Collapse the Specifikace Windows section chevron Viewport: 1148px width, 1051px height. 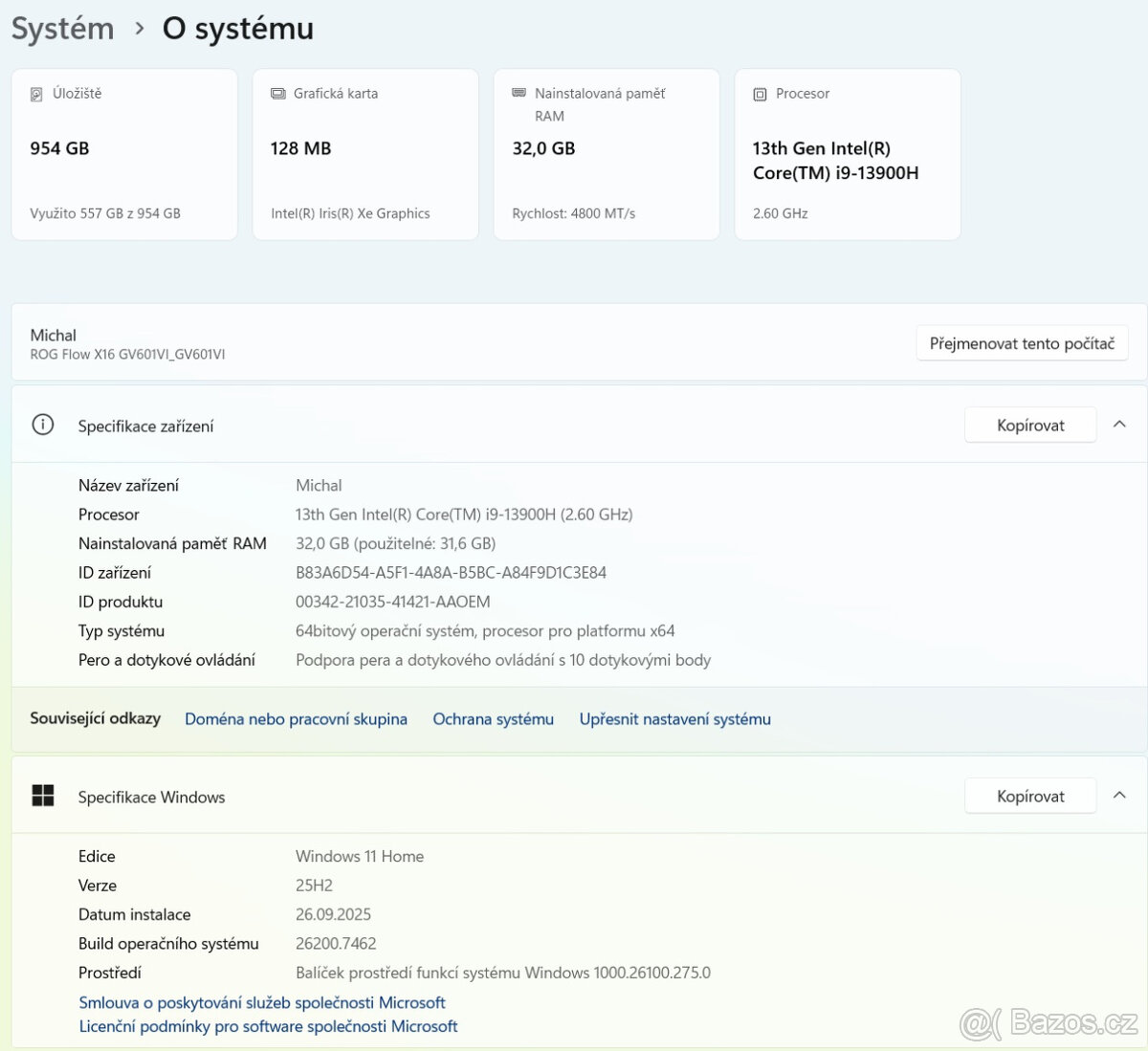click(1119, 796)
